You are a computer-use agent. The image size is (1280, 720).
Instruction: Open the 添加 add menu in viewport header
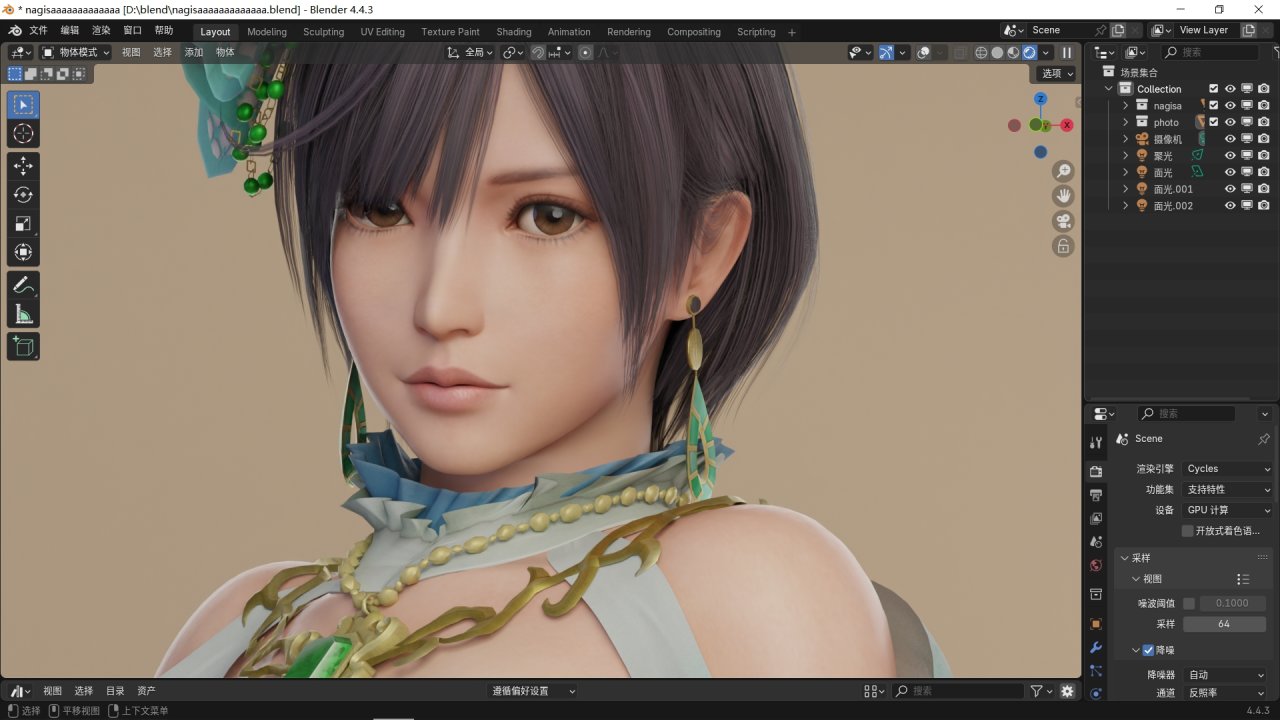coord(194,53)
